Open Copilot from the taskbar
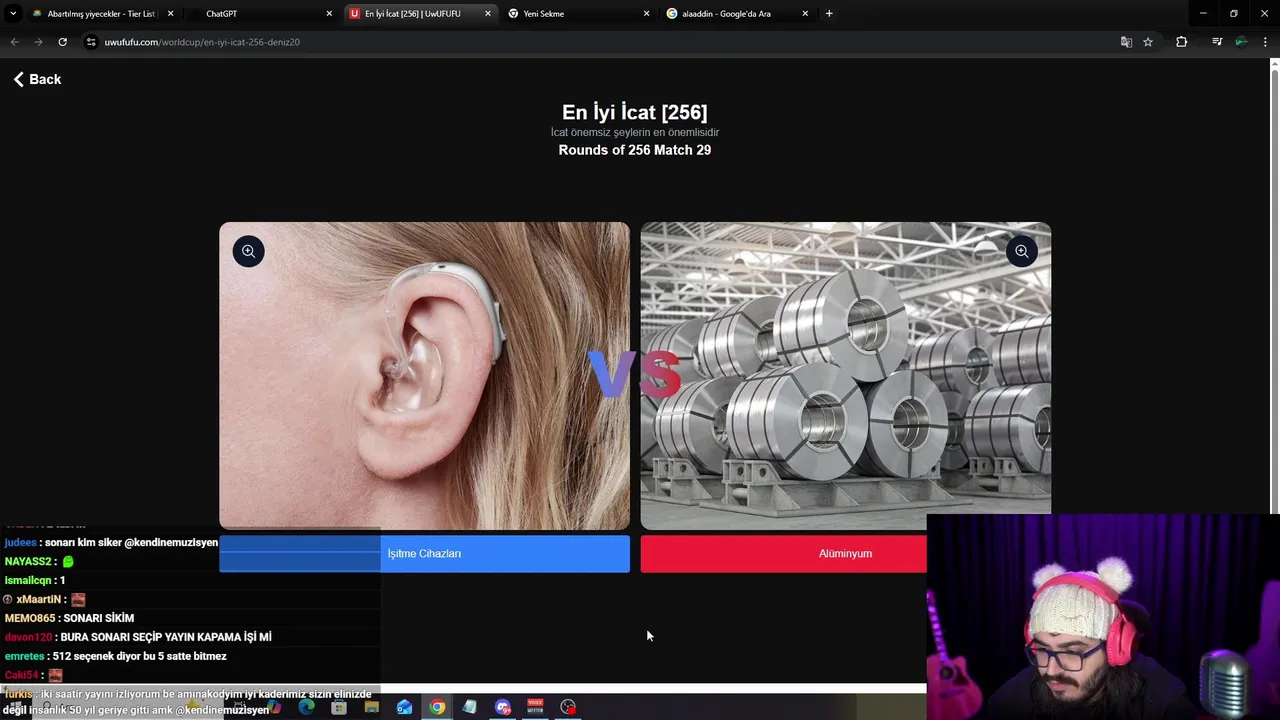Screen dimensions: 1280x720 pos(274,707)
